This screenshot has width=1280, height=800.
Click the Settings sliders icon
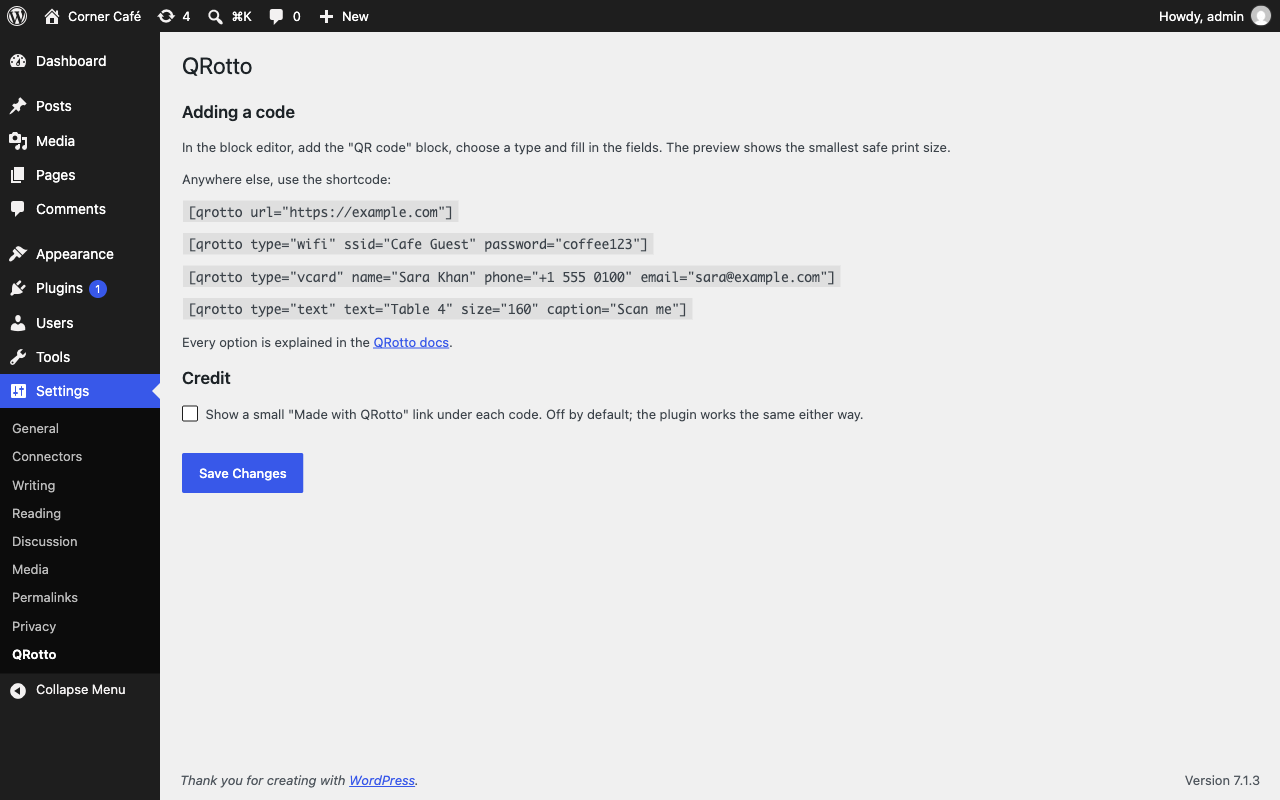pos(18,391)
